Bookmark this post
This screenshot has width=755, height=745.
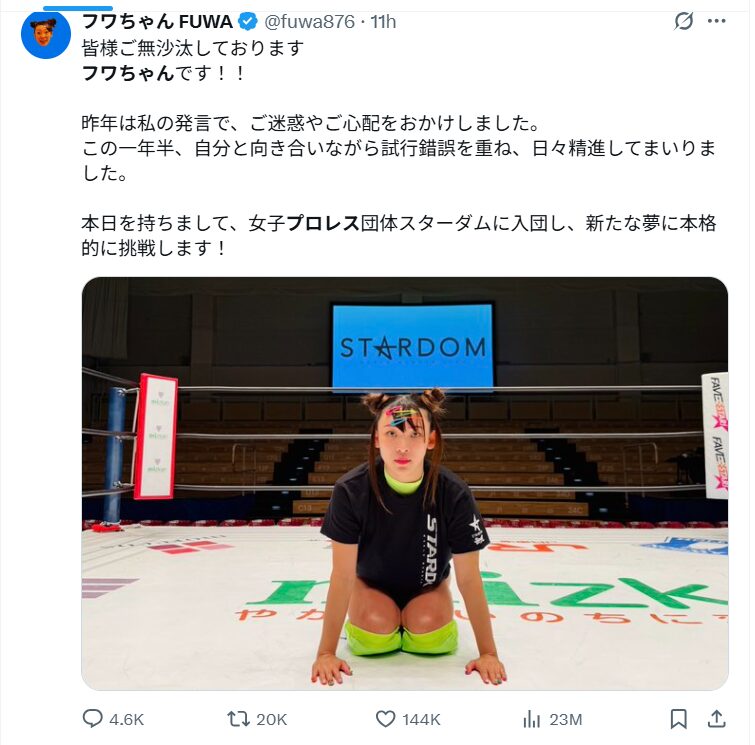click(678, 718)
